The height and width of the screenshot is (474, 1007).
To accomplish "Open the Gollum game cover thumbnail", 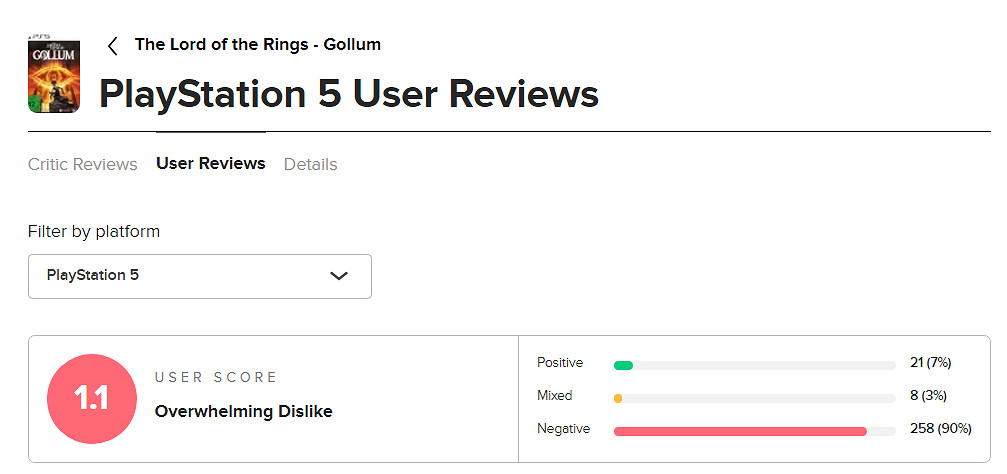I will pyautogui.click(x=54, y=75).
